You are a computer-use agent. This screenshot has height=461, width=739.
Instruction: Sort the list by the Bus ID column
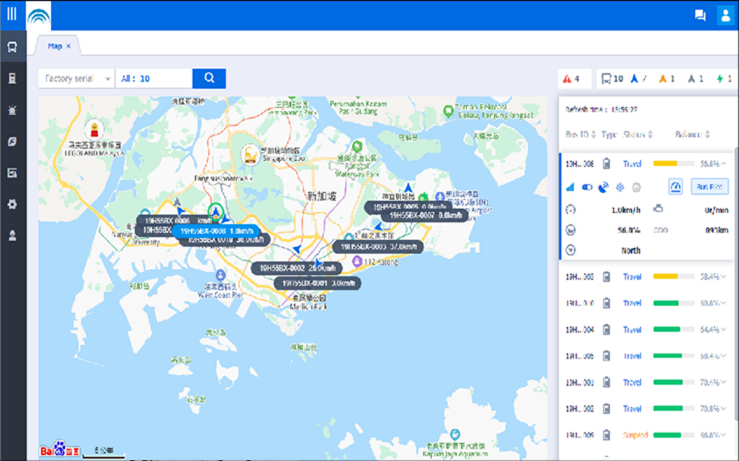pos(580,134)
